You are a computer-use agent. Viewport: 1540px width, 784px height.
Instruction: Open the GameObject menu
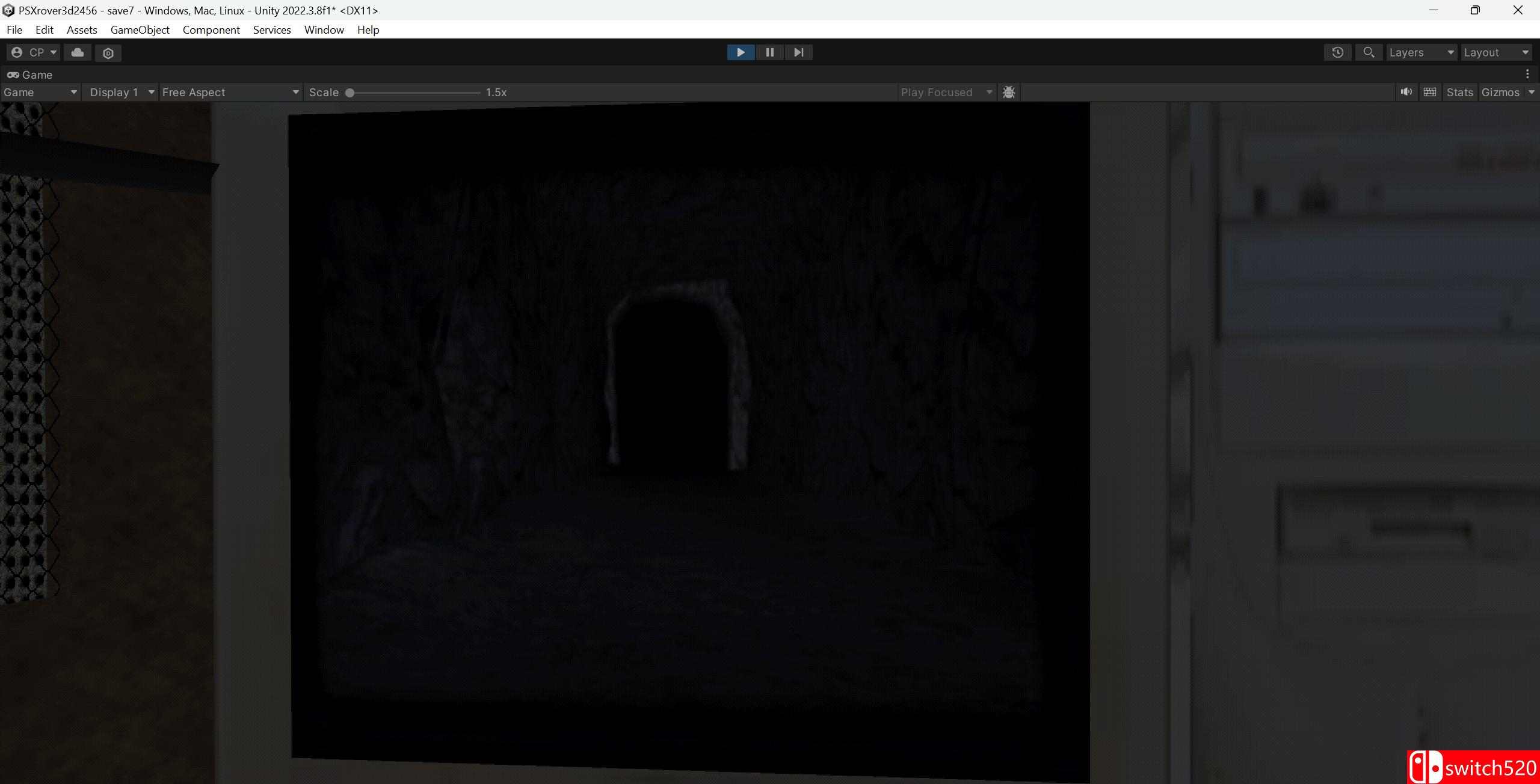click(140, 29)
